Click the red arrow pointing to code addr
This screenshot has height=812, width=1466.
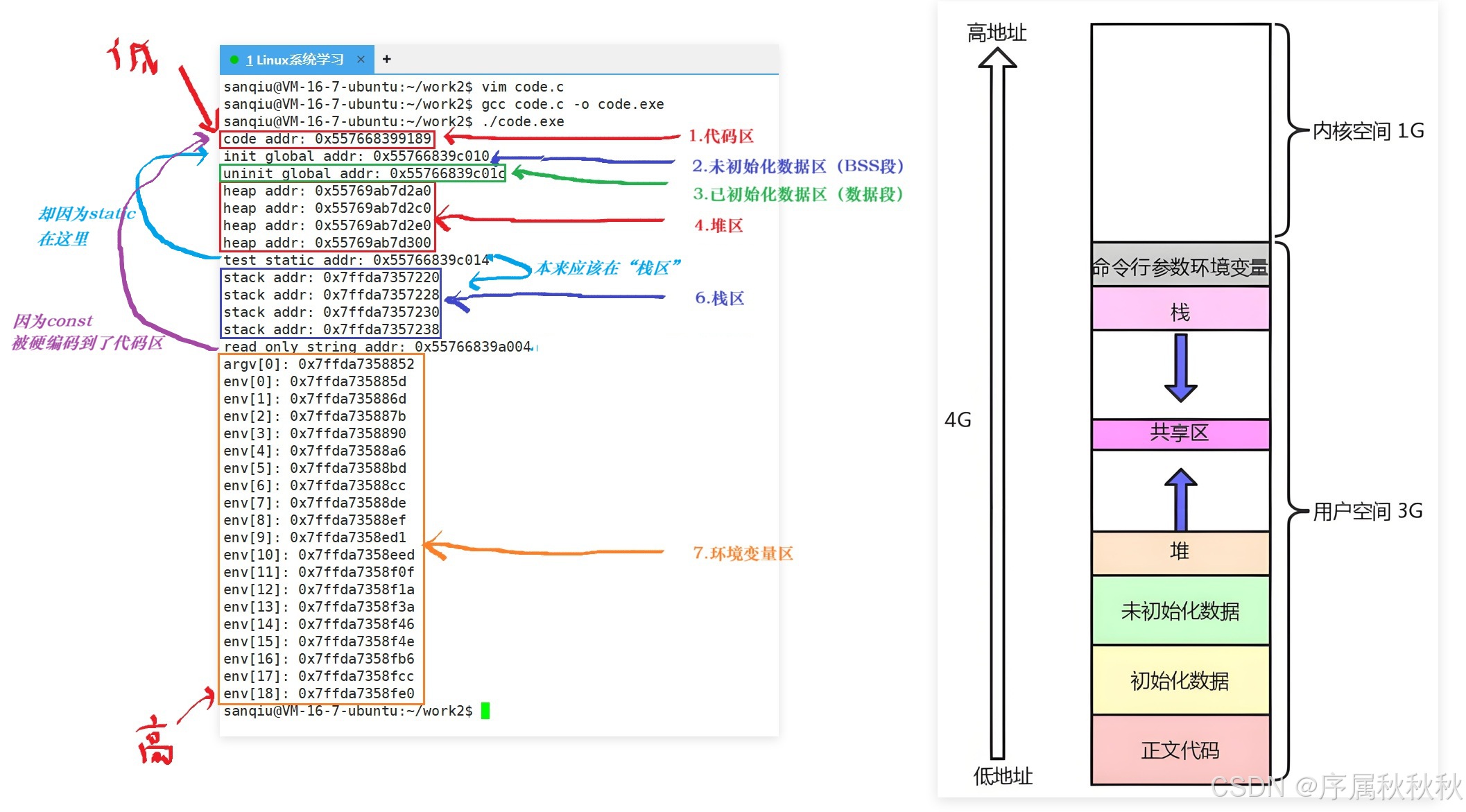(562, 137)
